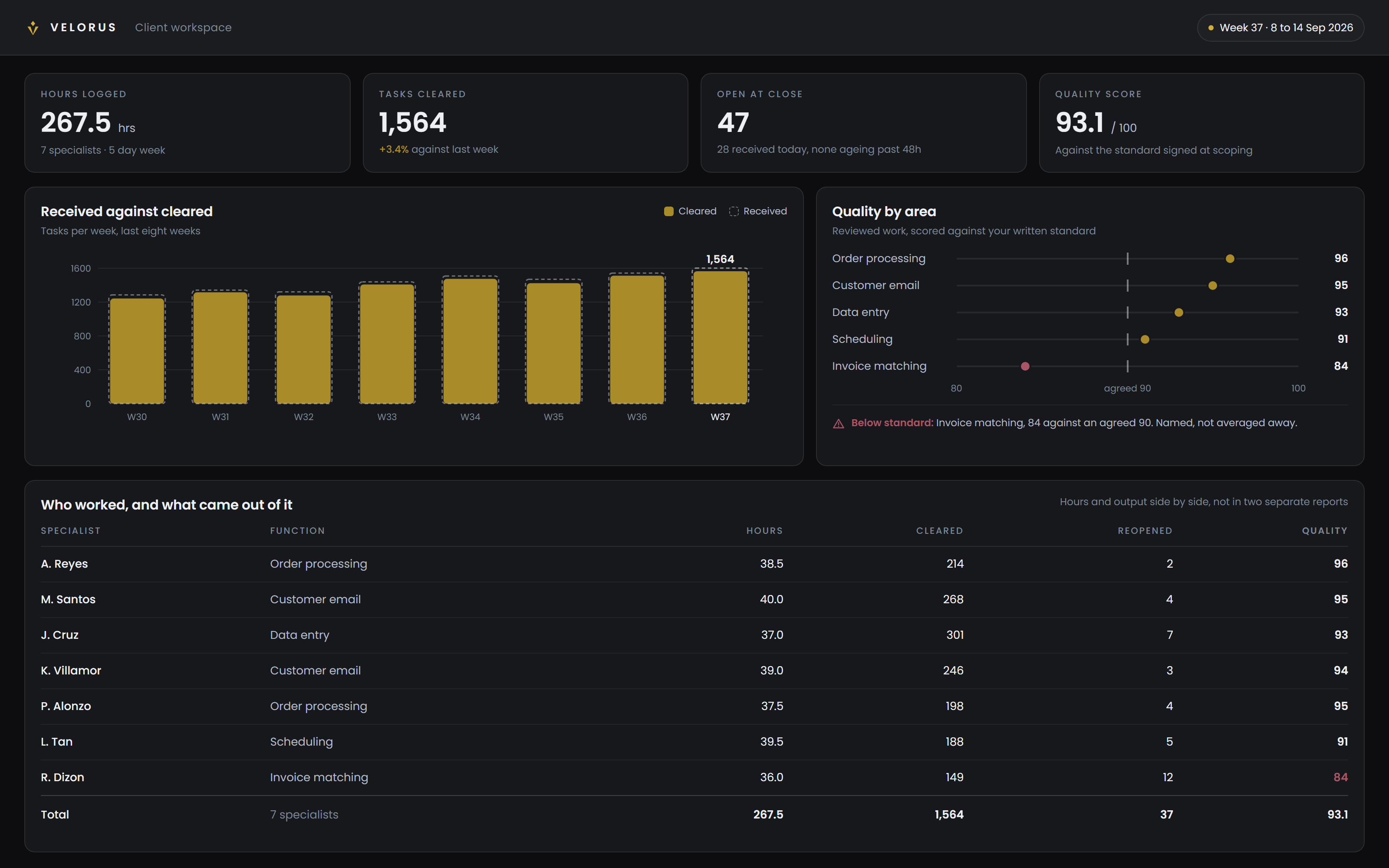Sort table by Hours column header

tap(764, 531)
